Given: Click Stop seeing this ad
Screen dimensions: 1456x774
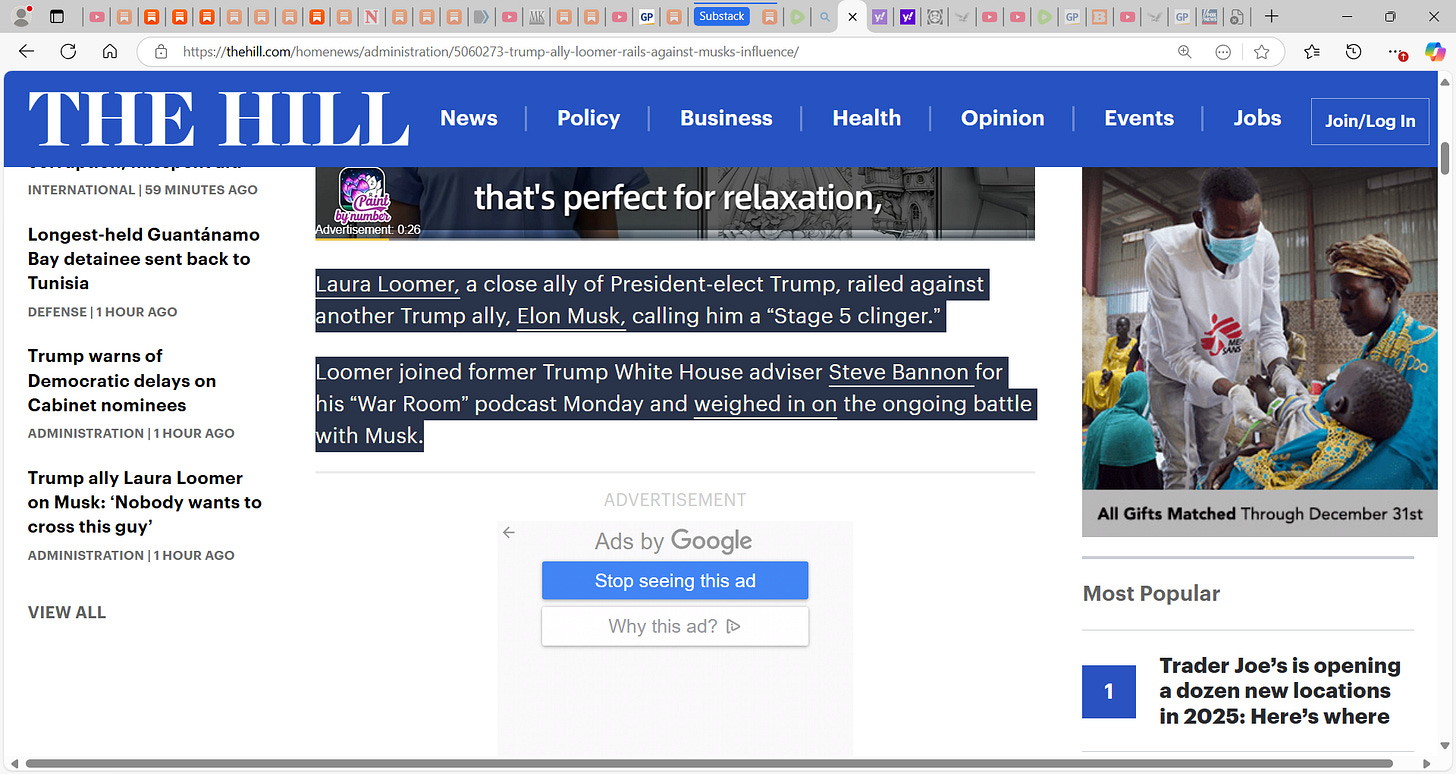Looking at the screenshot, I should pyautogui.click(x=675, y=581).
